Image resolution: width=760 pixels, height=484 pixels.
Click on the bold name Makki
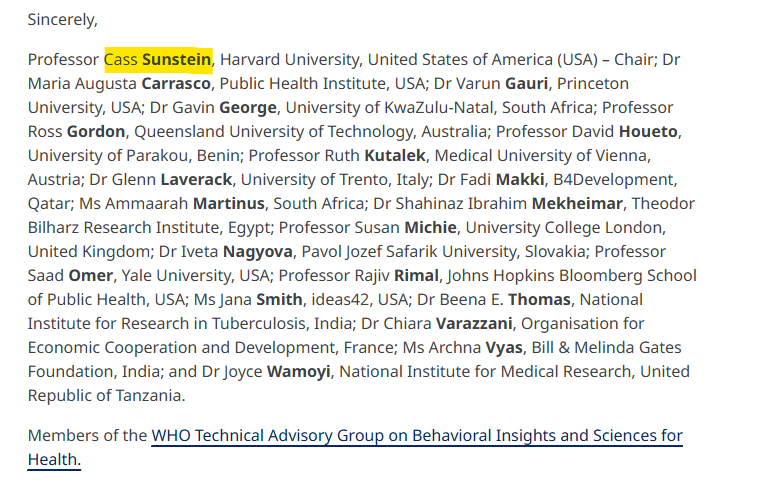point(519,180)
